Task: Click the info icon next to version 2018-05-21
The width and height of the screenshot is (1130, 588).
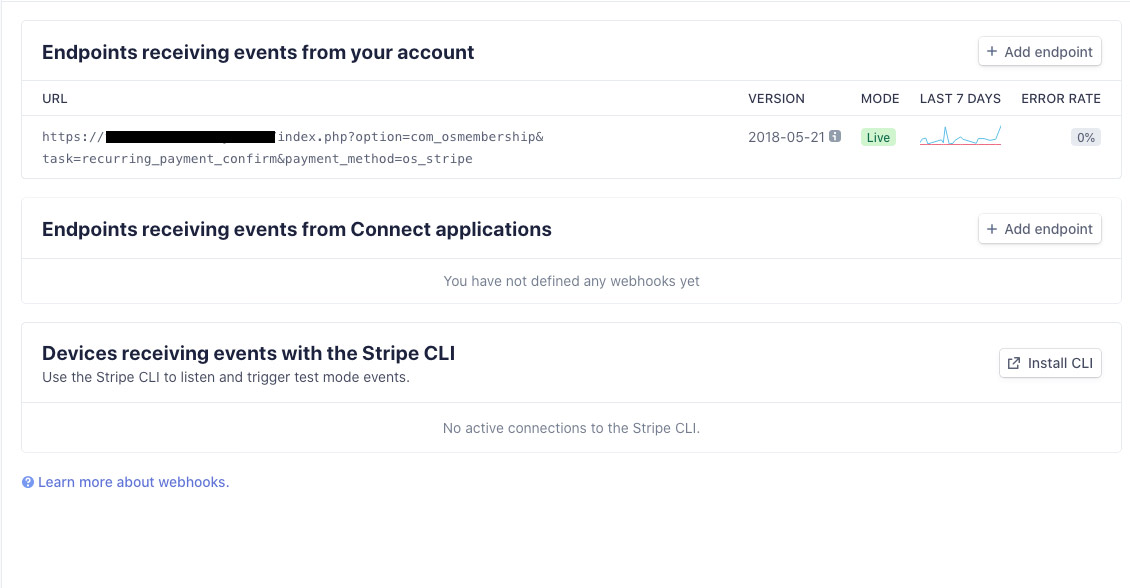Action: click(835, 137)
